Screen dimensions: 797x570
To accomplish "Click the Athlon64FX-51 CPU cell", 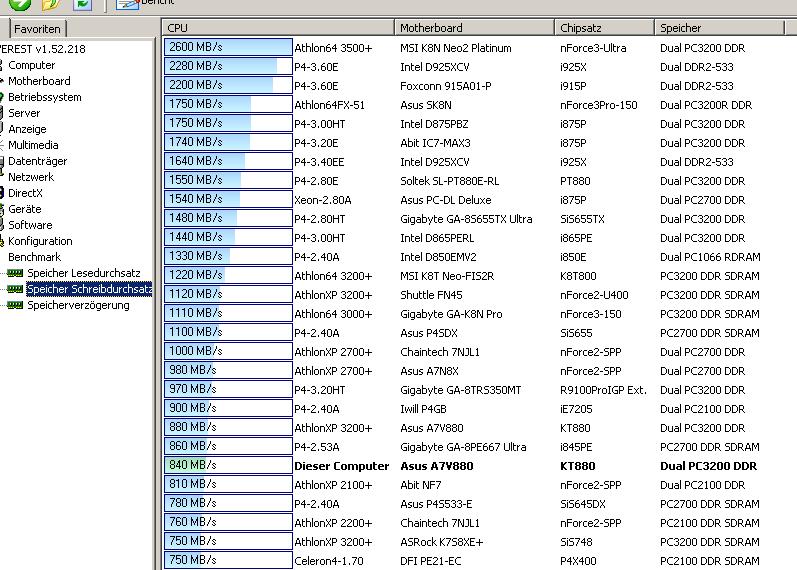I will click(x=329, y=105).
